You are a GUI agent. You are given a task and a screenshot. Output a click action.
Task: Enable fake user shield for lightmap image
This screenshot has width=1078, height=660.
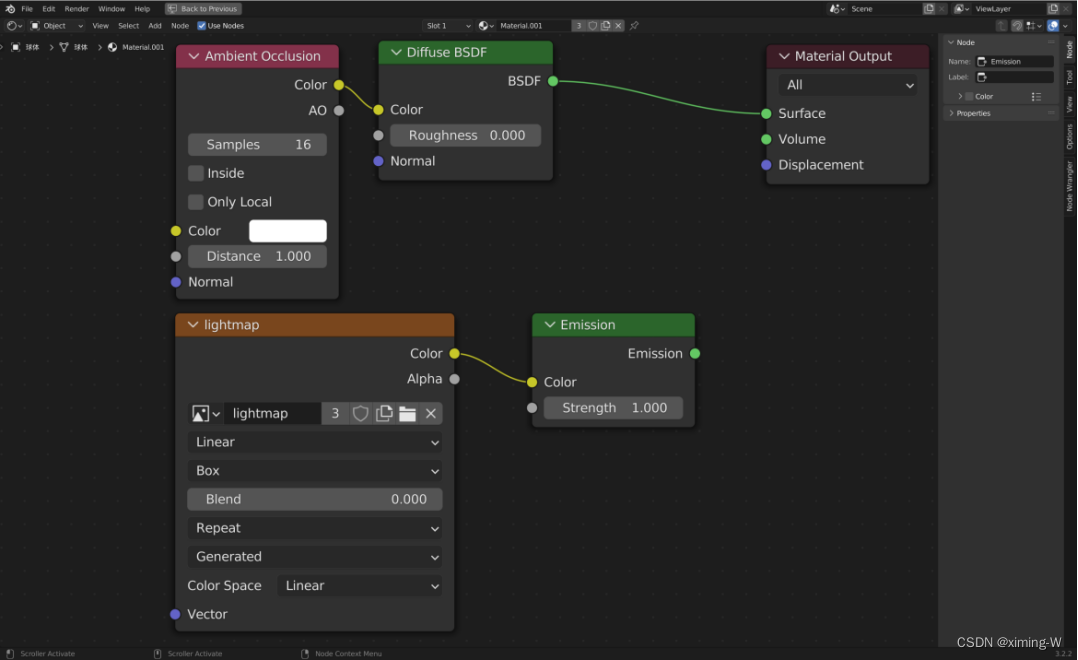[361, 413]
